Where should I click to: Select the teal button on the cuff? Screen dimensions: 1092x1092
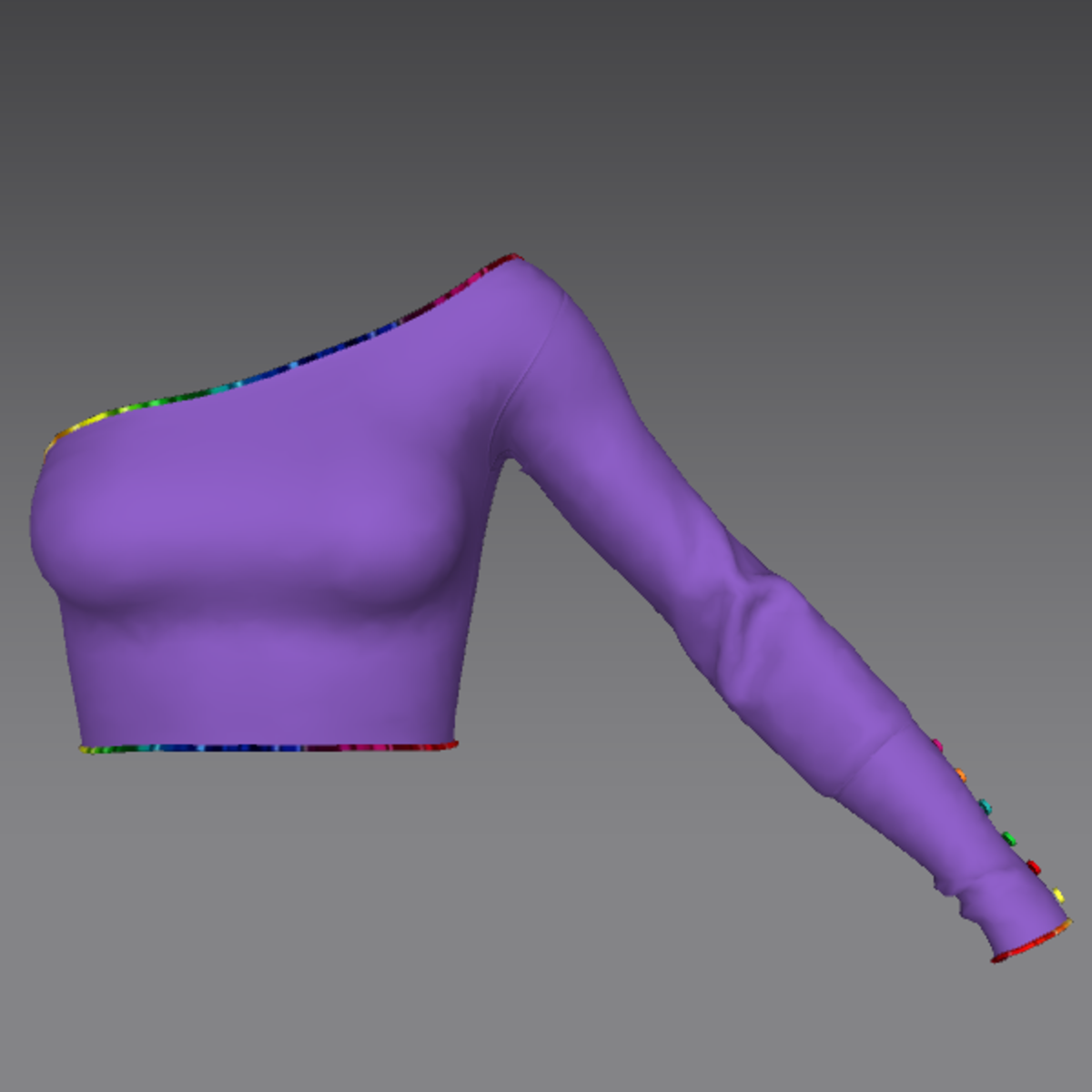pyautogui.click(x=984, y=806)
